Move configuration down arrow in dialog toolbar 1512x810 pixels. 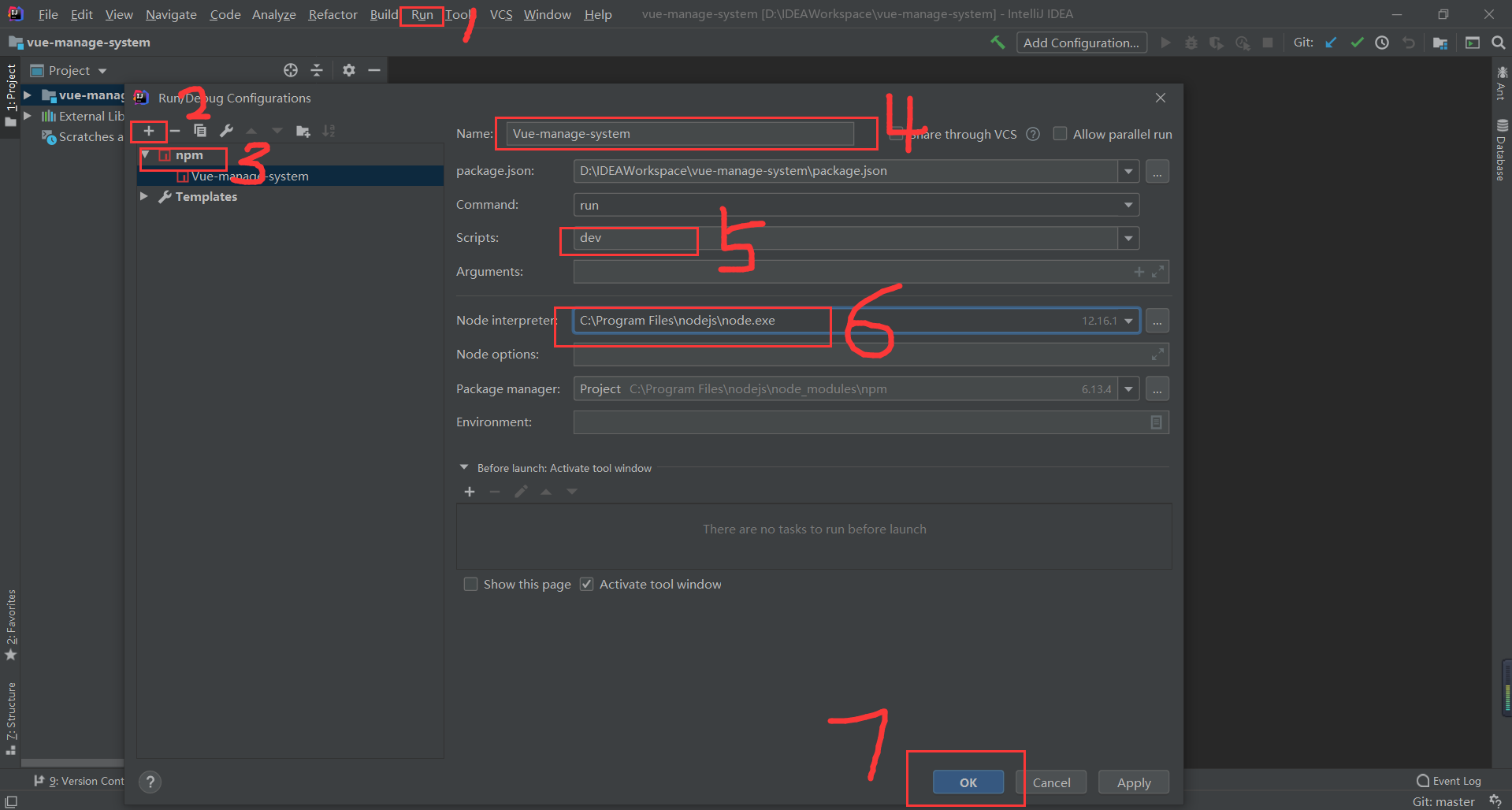(x=277, y=131)
